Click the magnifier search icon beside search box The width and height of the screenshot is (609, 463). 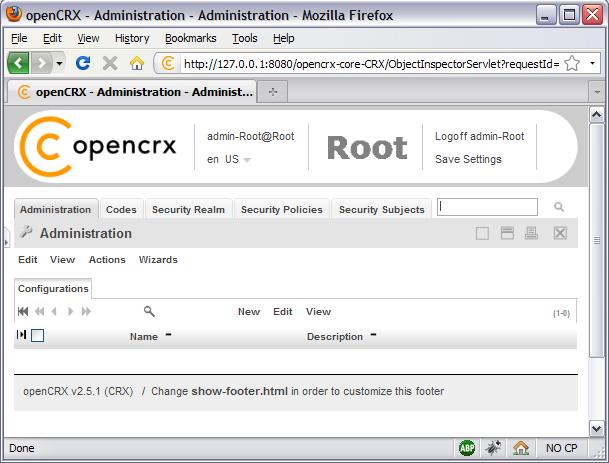coord(559,207)
